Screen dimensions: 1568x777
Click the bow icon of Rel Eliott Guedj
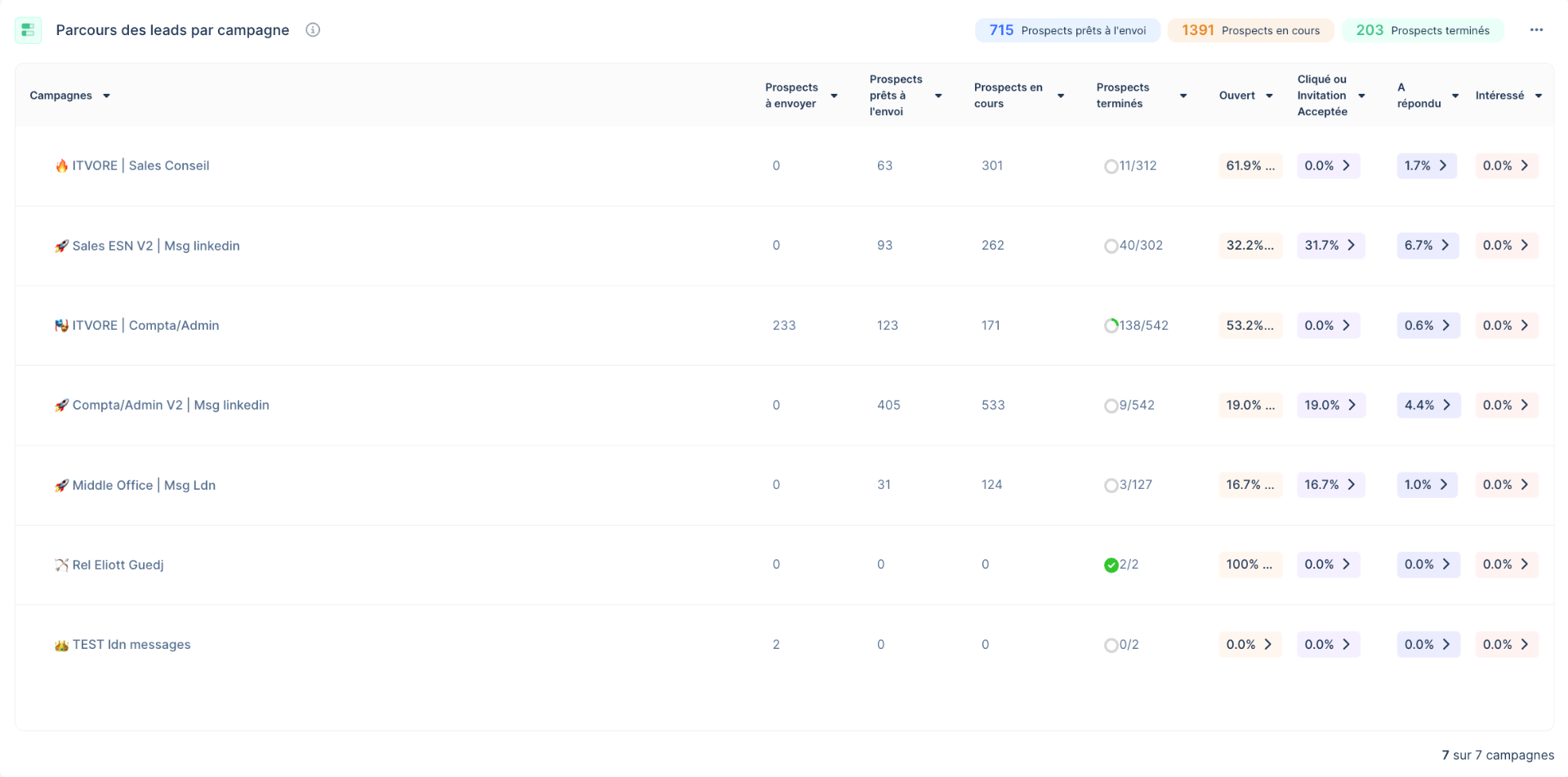(61, 565)
